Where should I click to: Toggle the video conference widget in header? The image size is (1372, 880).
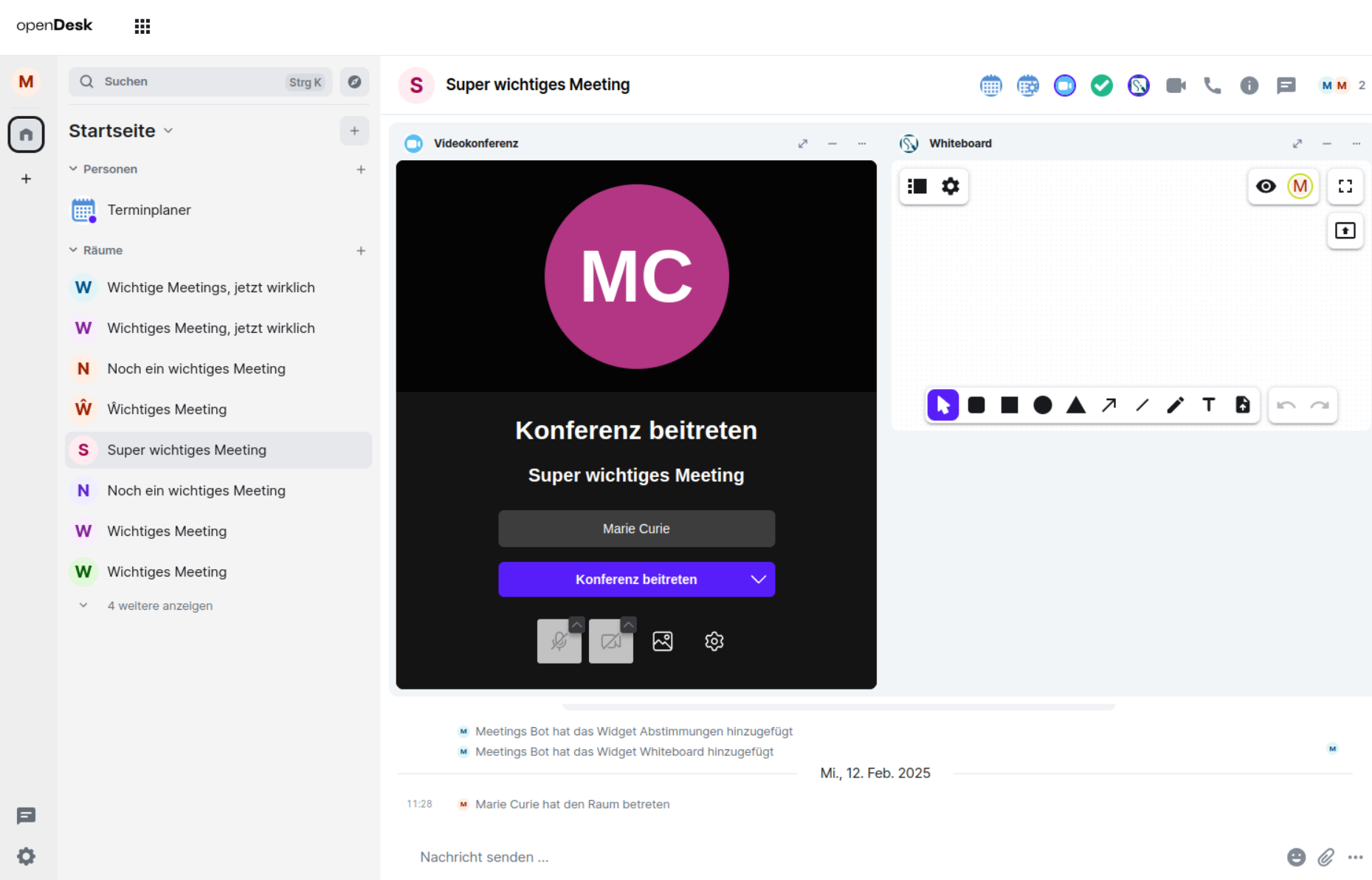1065,86
